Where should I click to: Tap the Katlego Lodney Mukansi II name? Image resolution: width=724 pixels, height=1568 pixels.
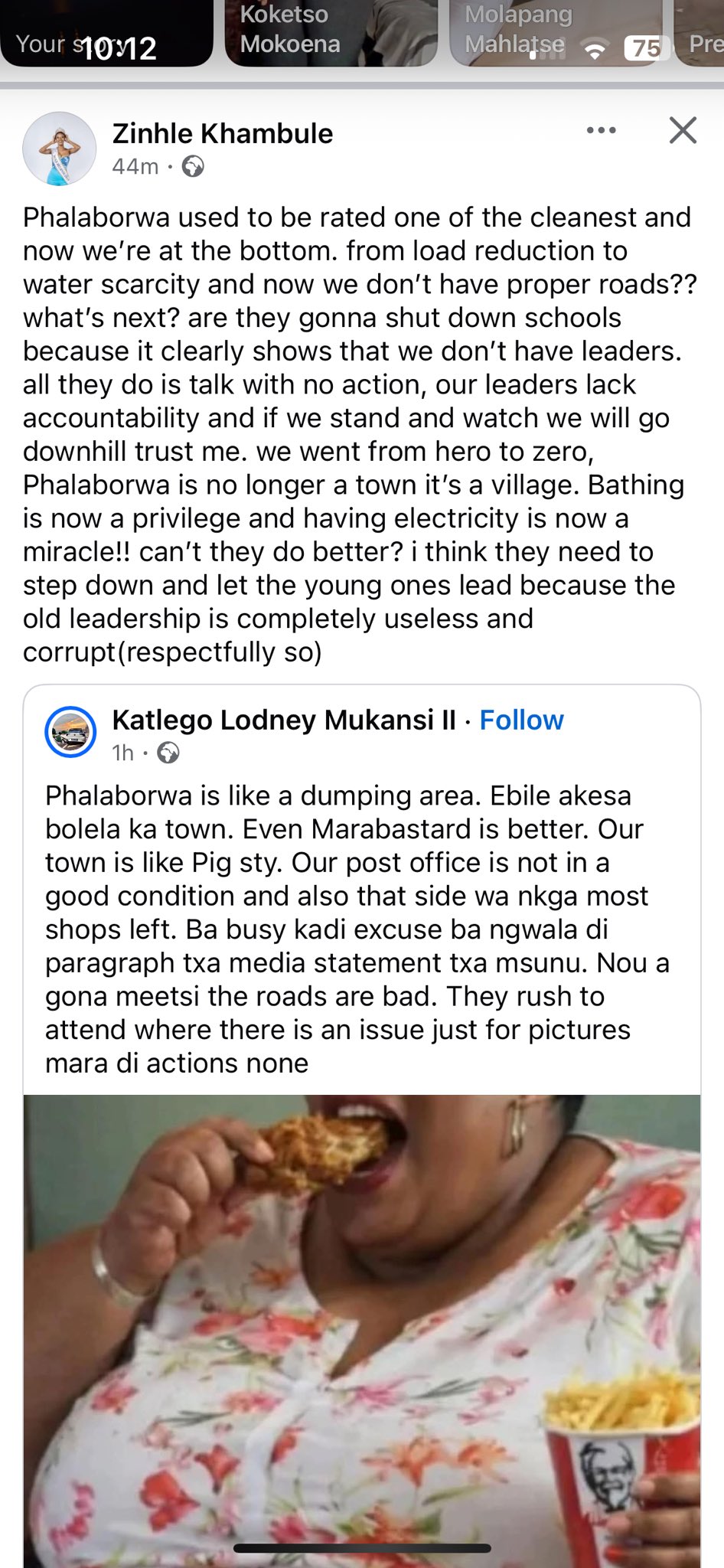coord(283,720)
